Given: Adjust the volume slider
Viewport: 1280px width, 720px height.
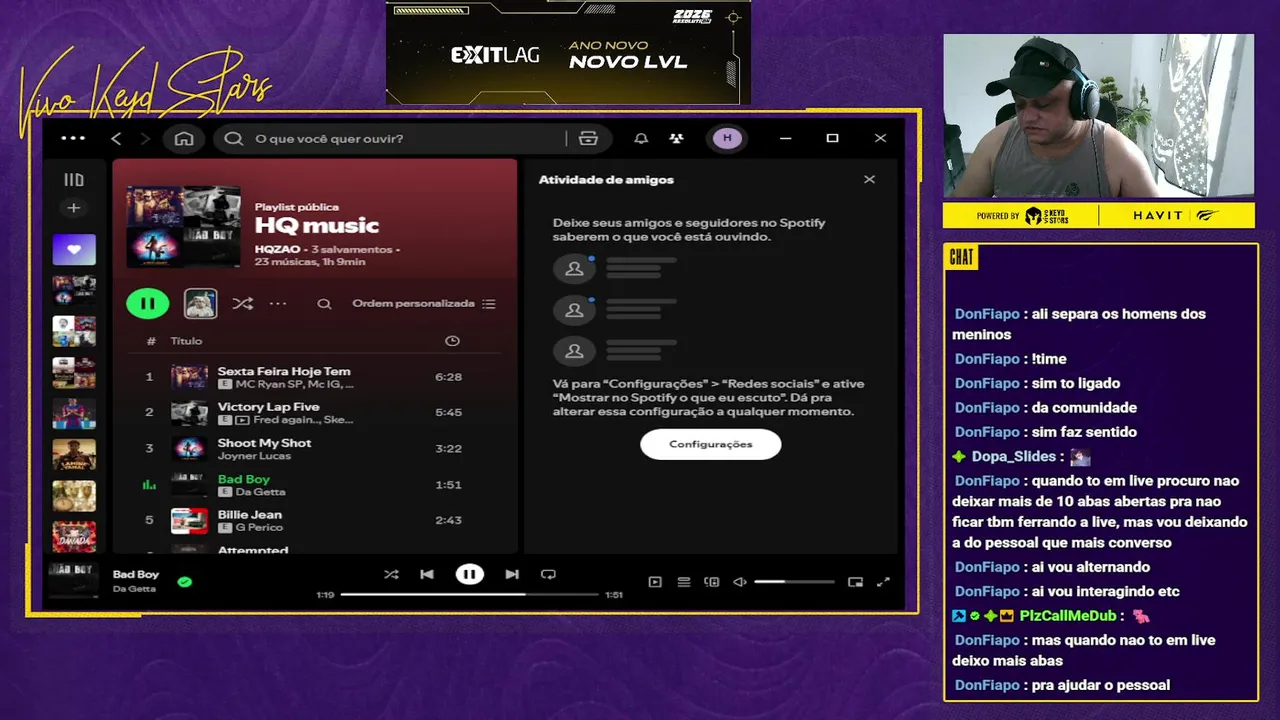Looking at the screenshot, I should (x=794, y=582).
